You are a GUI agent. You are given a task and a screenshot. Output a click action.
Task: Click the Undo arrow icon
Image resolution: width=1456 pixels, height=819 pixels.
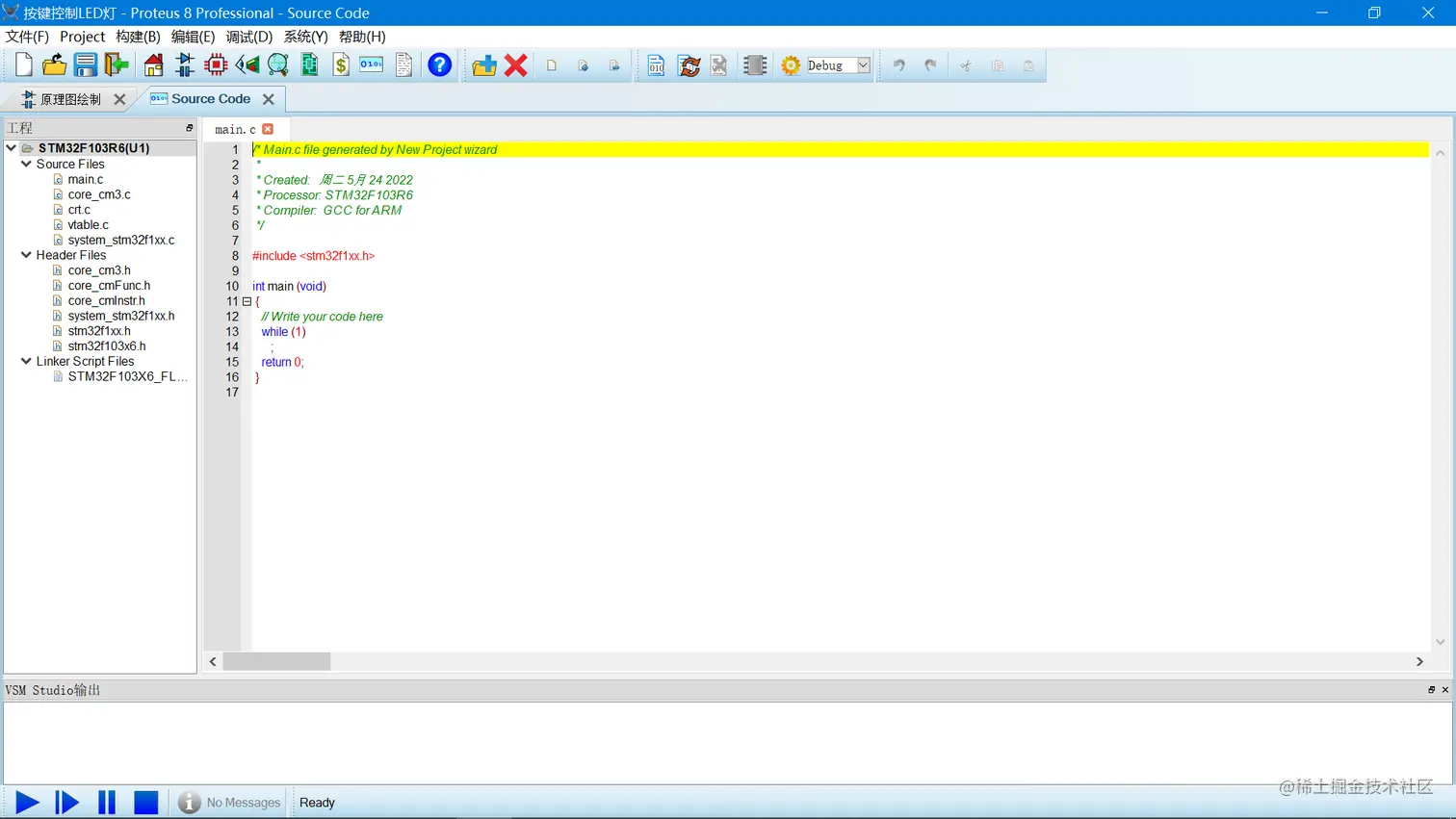[x=899, y=65]
